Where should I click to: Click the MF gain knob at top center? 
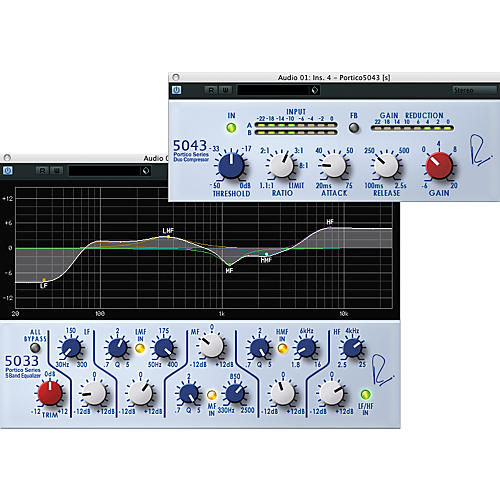coord(211,346)
